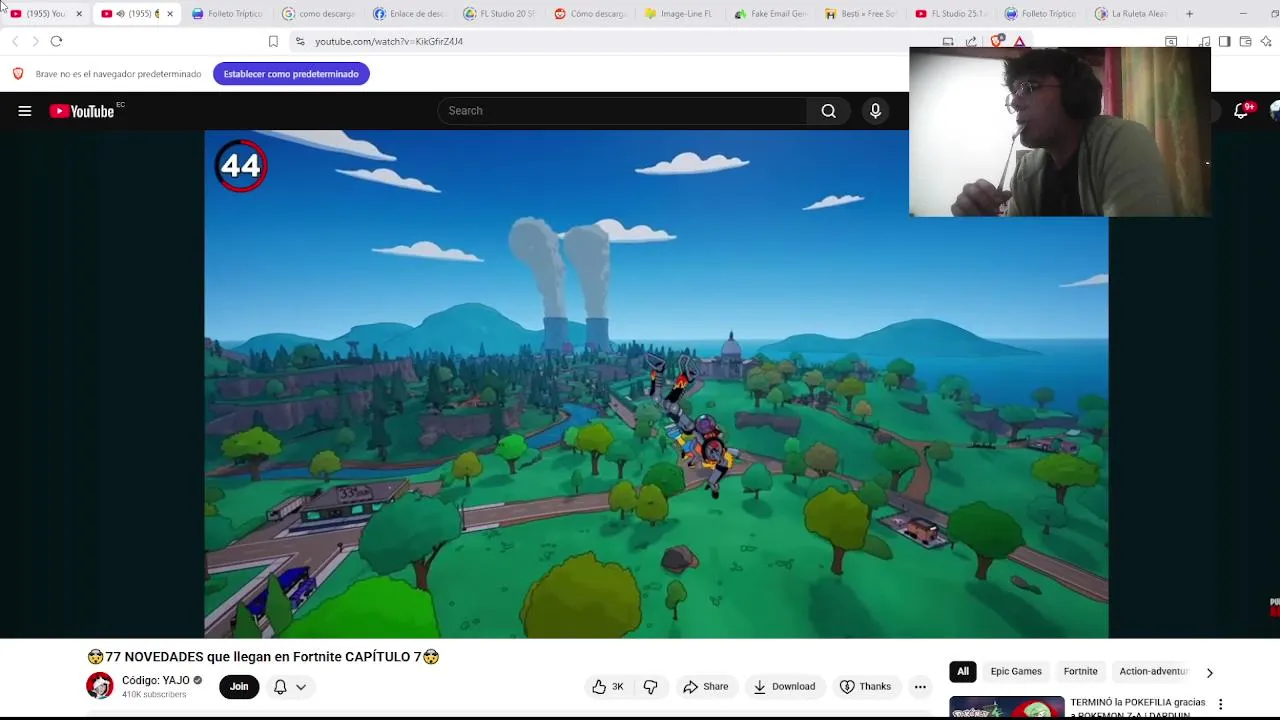Switch to the 'Cómo descarga' Reddit tab
This screenshot has width=1280, height=720.
(x=591, y=13)
